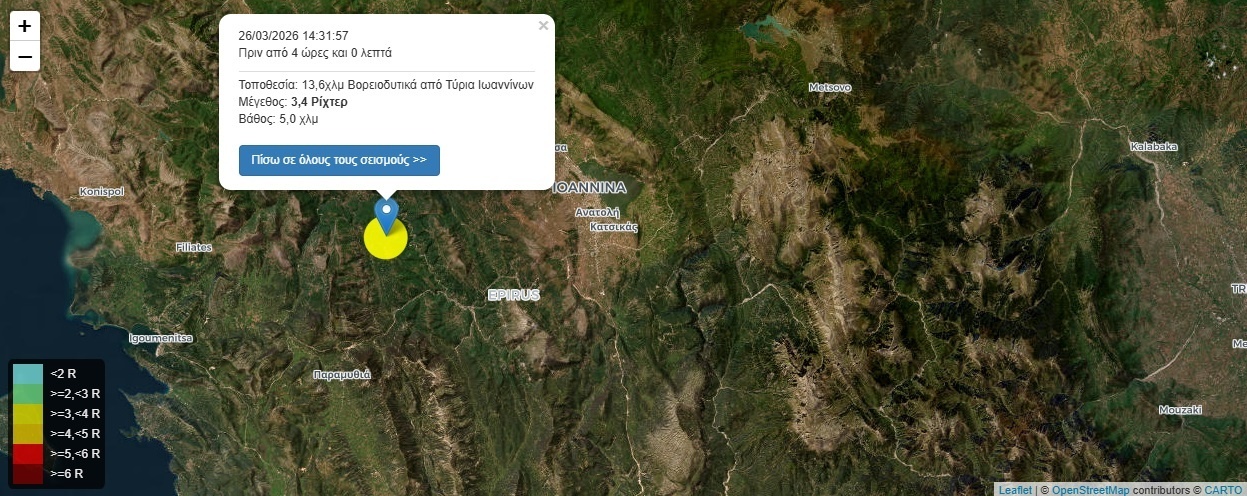1247x496 pixels.
Task: Click the EPIRUS region label
Action: click(514, 295)
